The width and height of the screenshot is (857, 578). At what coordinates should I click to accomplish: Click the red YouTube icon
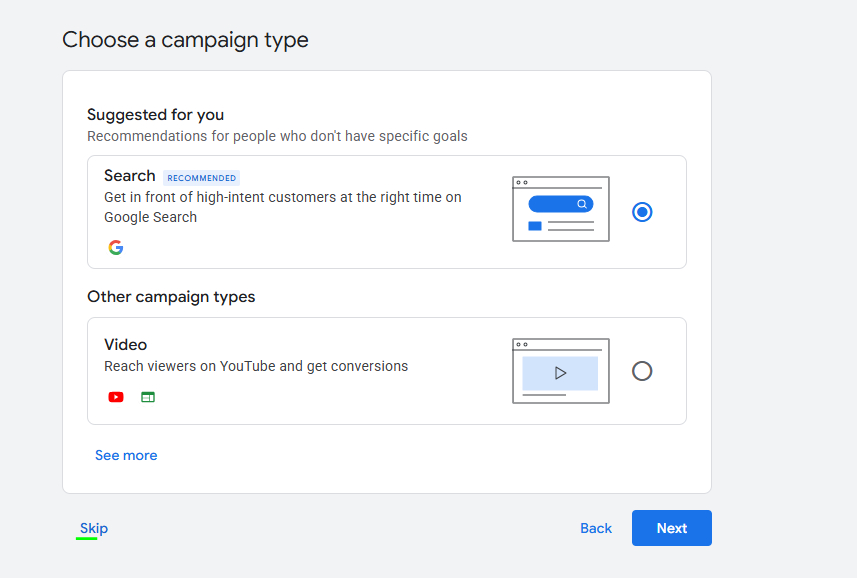click(116, 397)
